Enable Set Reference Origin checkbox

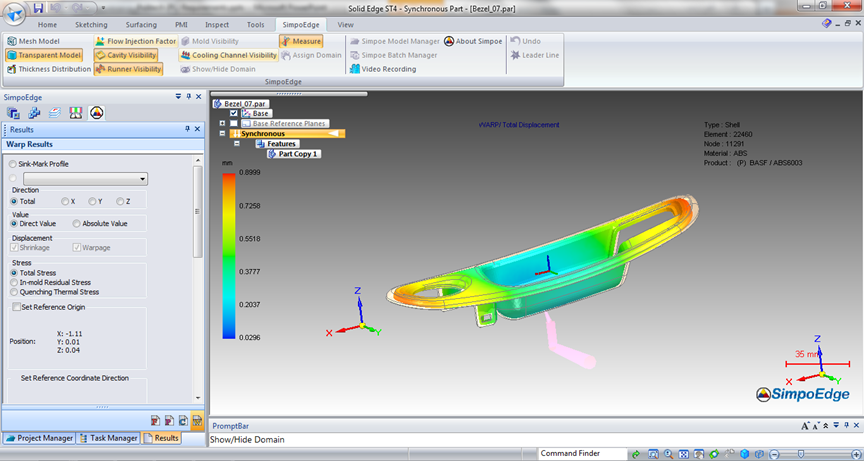[x=16, y=307]
